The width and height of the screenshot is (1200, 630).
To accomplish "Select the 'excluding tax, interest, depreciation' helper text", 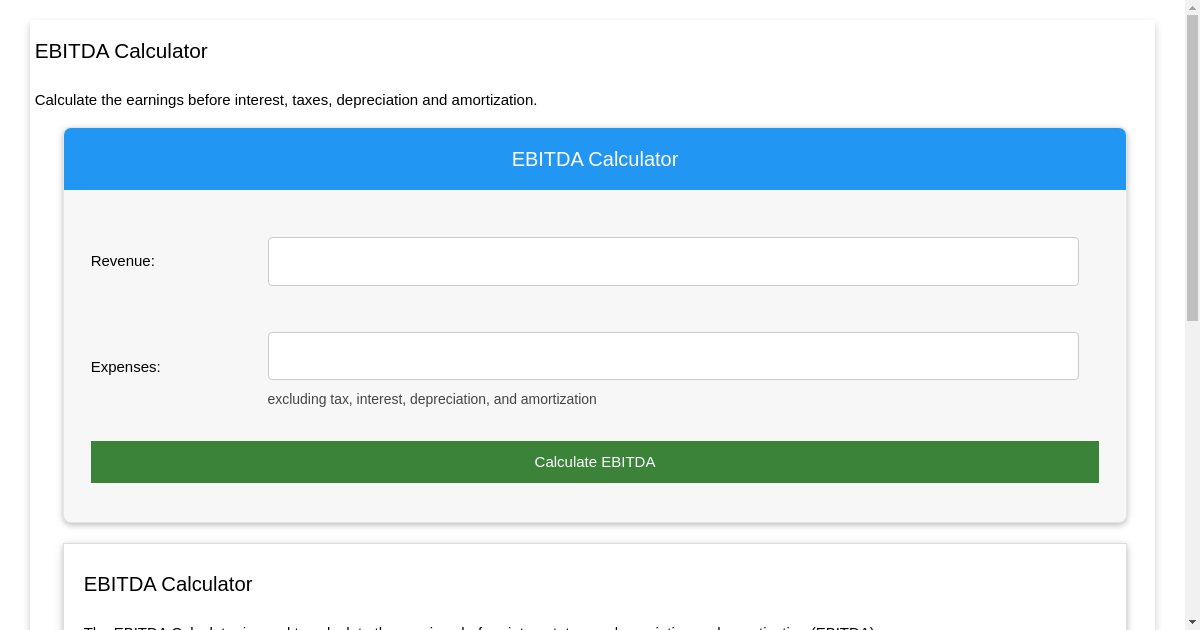I will [x=432, y=399].
